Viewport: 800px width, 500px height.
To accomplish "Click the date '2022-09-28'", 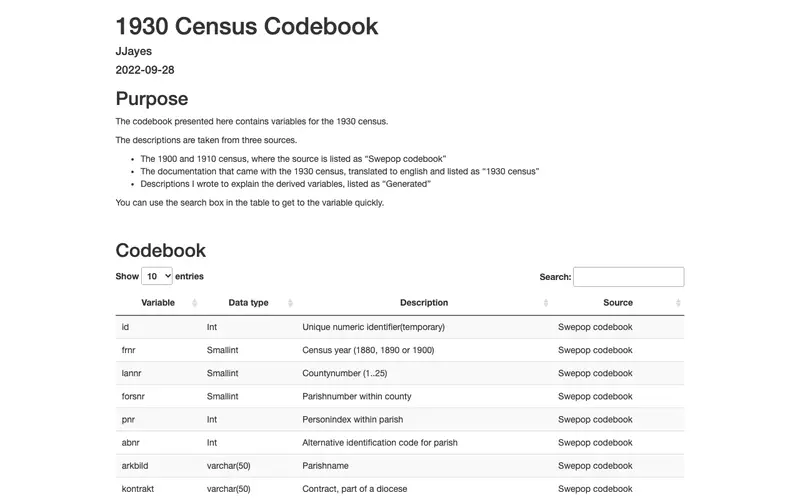I will pos(145,70).
